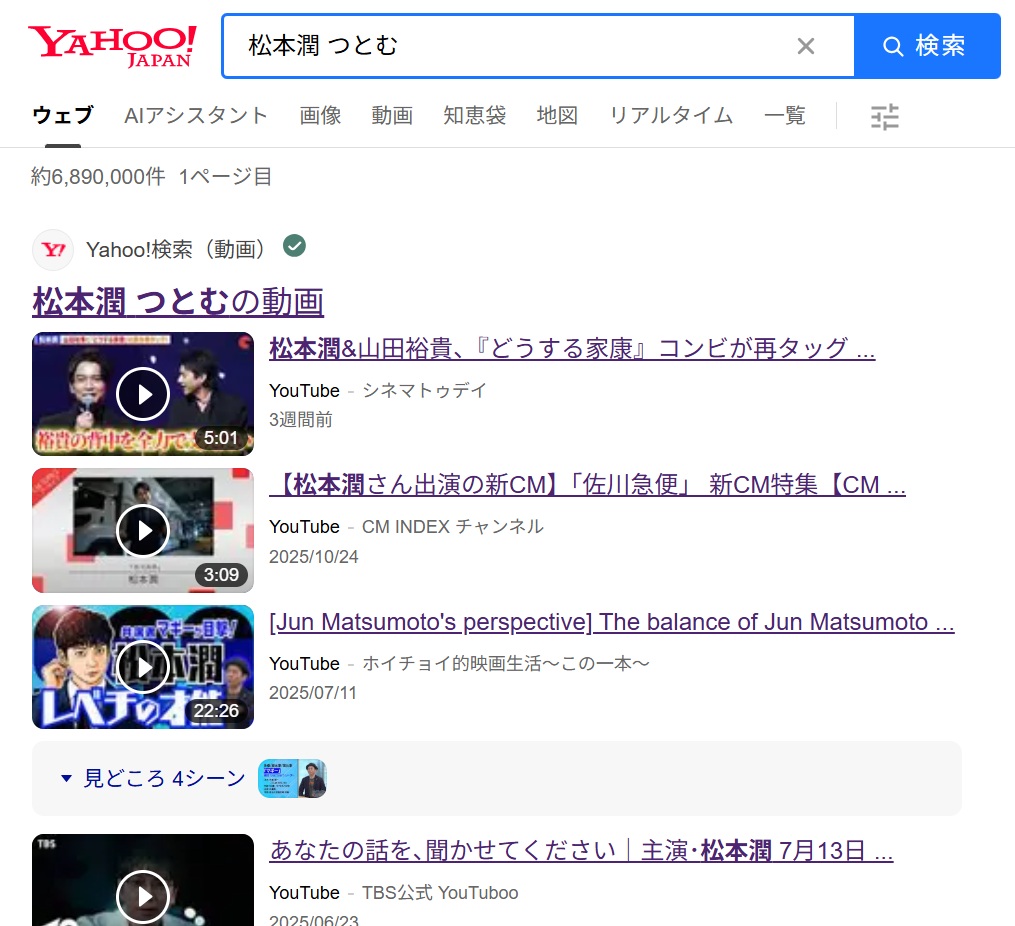This screenshot has width=1015, height=926.
Task: Open the AIアシスタント tab
Action: (196, 116)
